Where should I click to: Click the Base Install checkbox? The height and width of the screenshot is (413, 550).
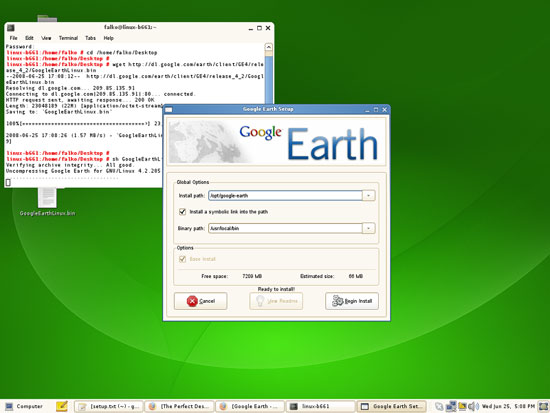pyautogui.click(x=182, y=259)
